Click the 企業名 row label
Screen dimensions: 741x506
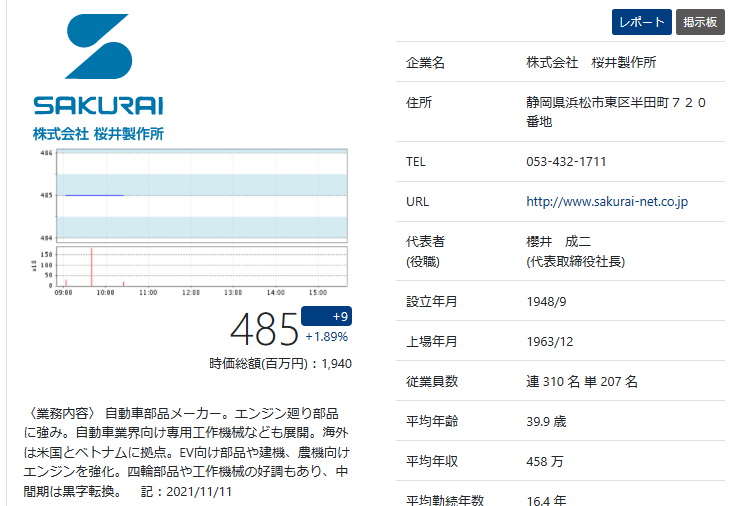[x=425, y=63]
